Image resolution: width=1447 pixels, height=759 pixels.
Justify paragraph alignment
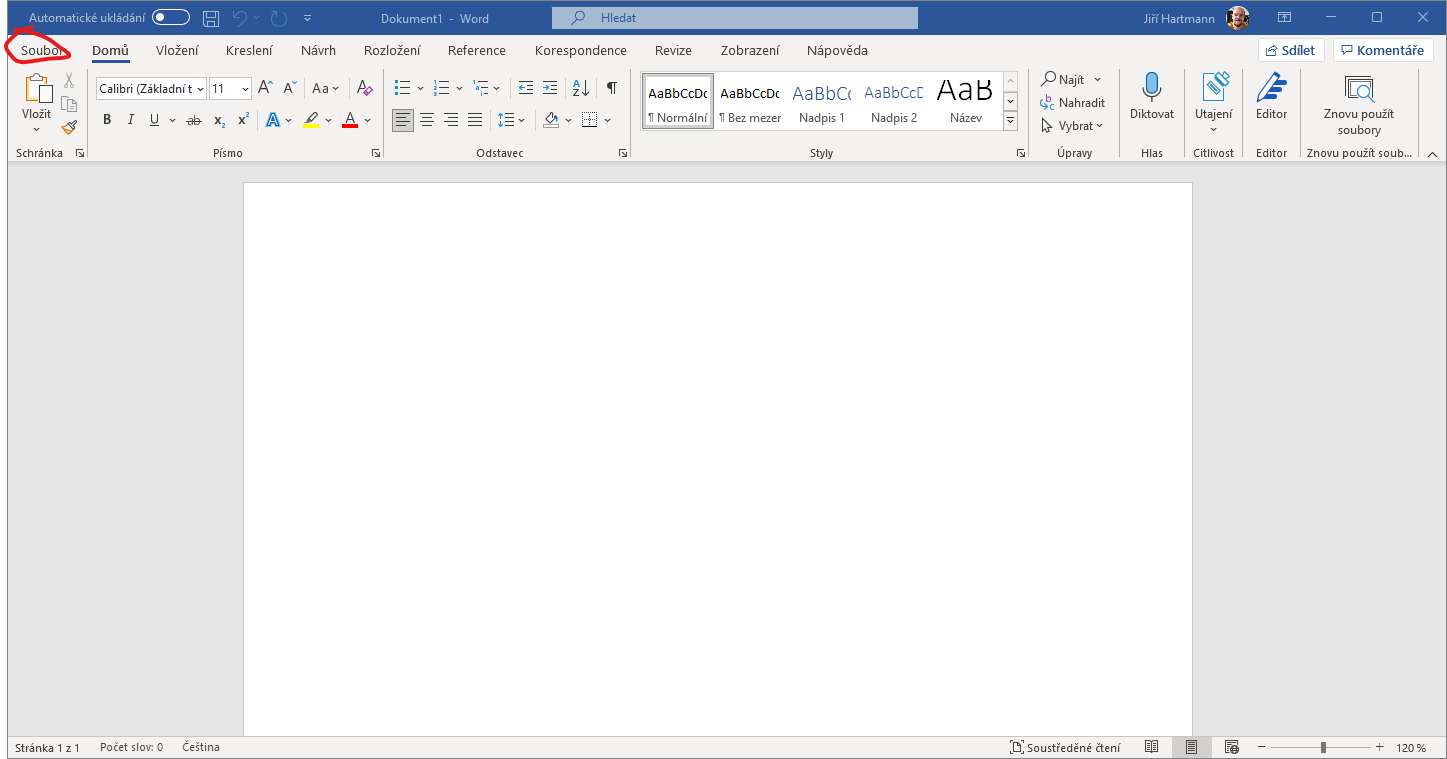[475, 120]
